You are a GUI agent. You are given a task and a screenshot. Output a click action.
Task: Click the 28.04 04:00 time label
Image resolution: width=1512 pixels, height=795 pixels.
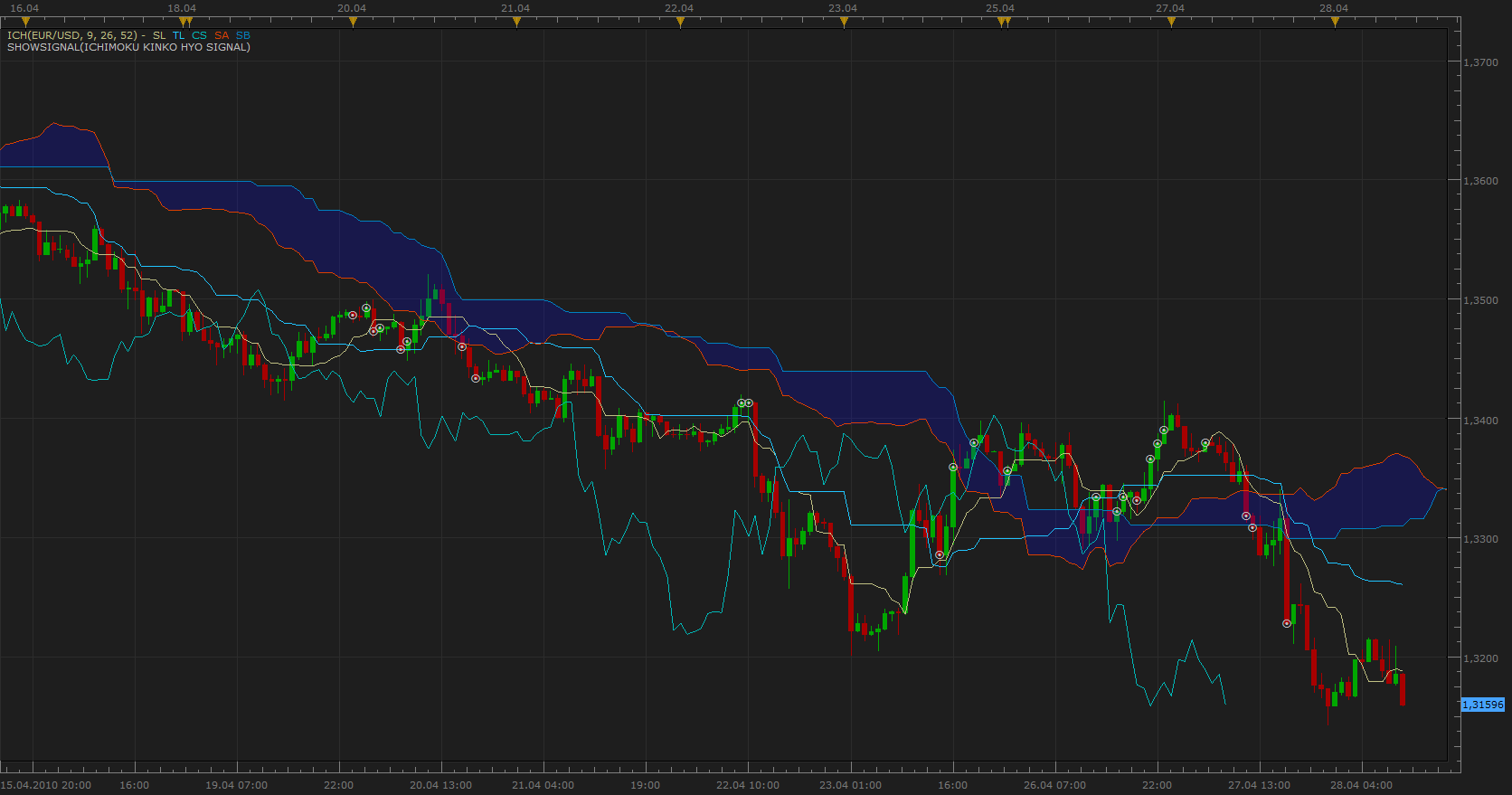pos(1361,785)
